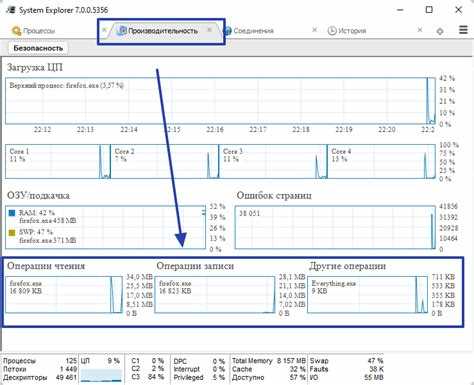The image size is (474, 385).
Task: Close the Соединения tab
Action: [x=314, y=30]
